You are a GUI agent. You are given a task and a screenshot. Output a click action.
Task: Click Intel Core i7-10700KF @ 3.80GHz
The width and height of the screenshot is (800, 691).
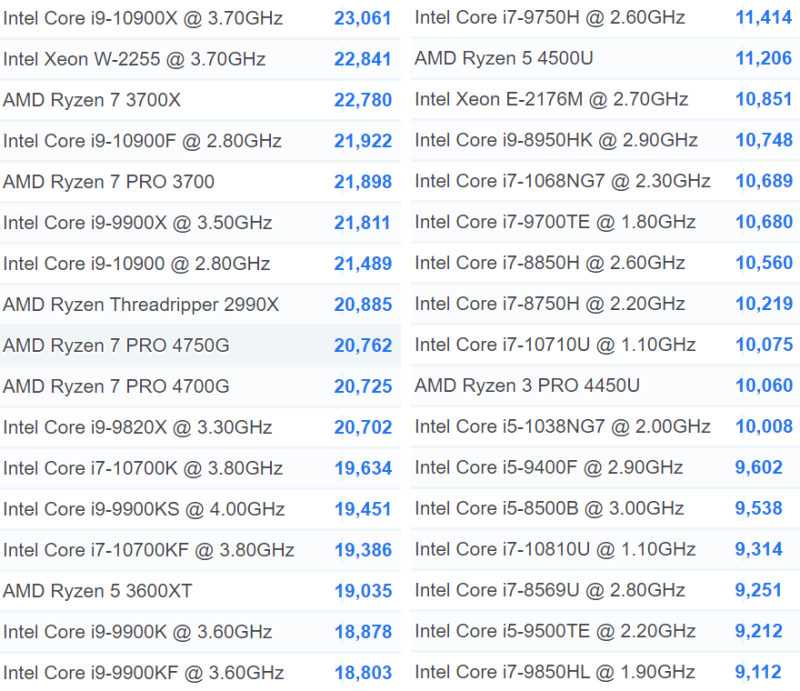(148, 550)
